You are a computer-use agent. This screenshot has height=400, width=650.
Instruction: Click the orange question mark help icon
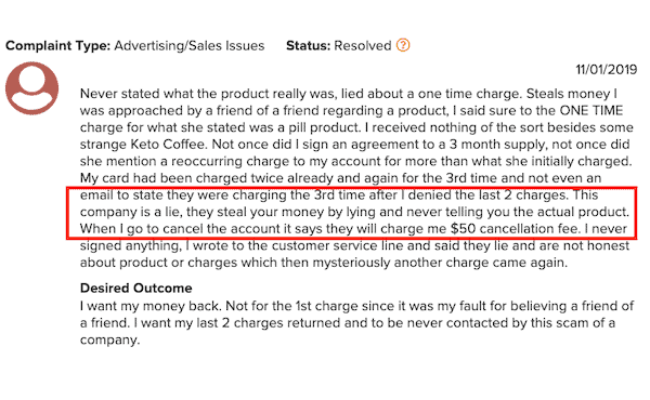[x=403, y=45]
